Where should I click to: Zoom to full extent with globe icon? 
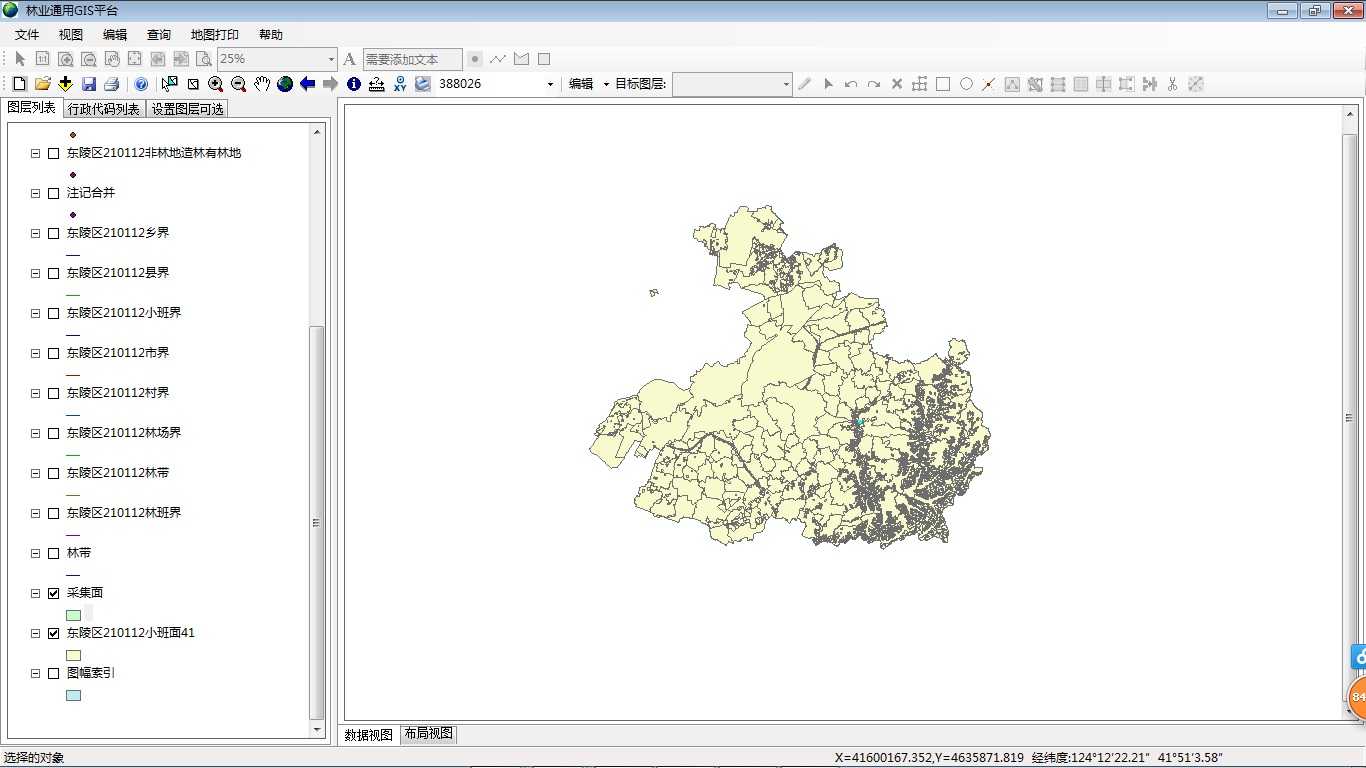(285, 84)
